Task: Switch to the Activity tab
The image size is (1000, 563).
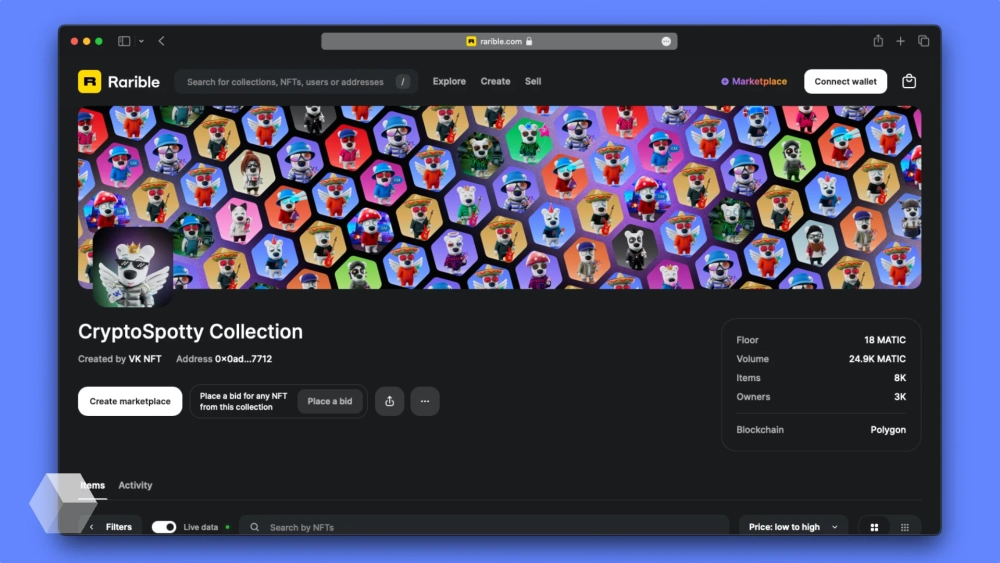Action: point(135,485)
